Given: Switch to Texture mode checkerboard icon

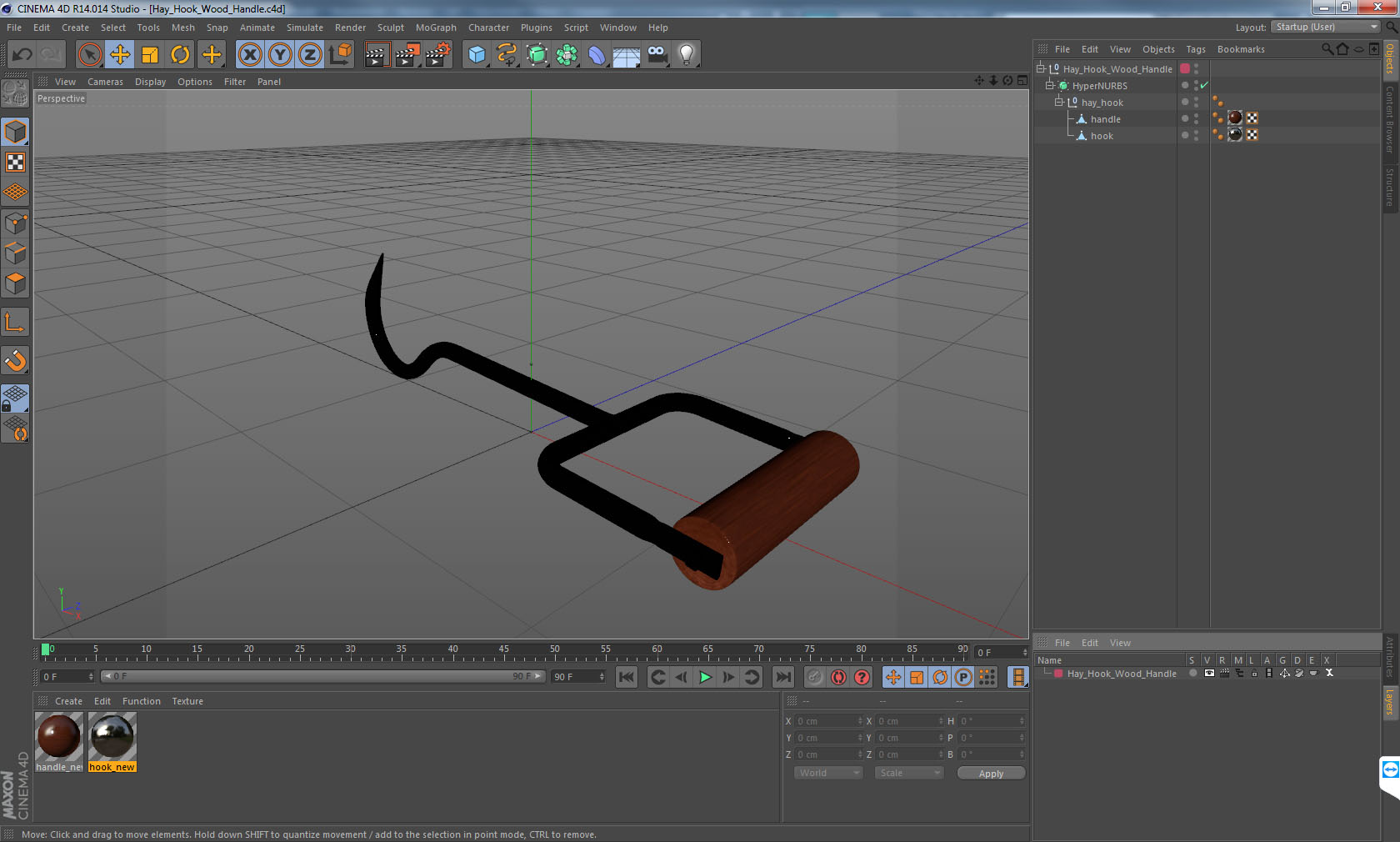Looking at the screenshot, I should 15,162.
